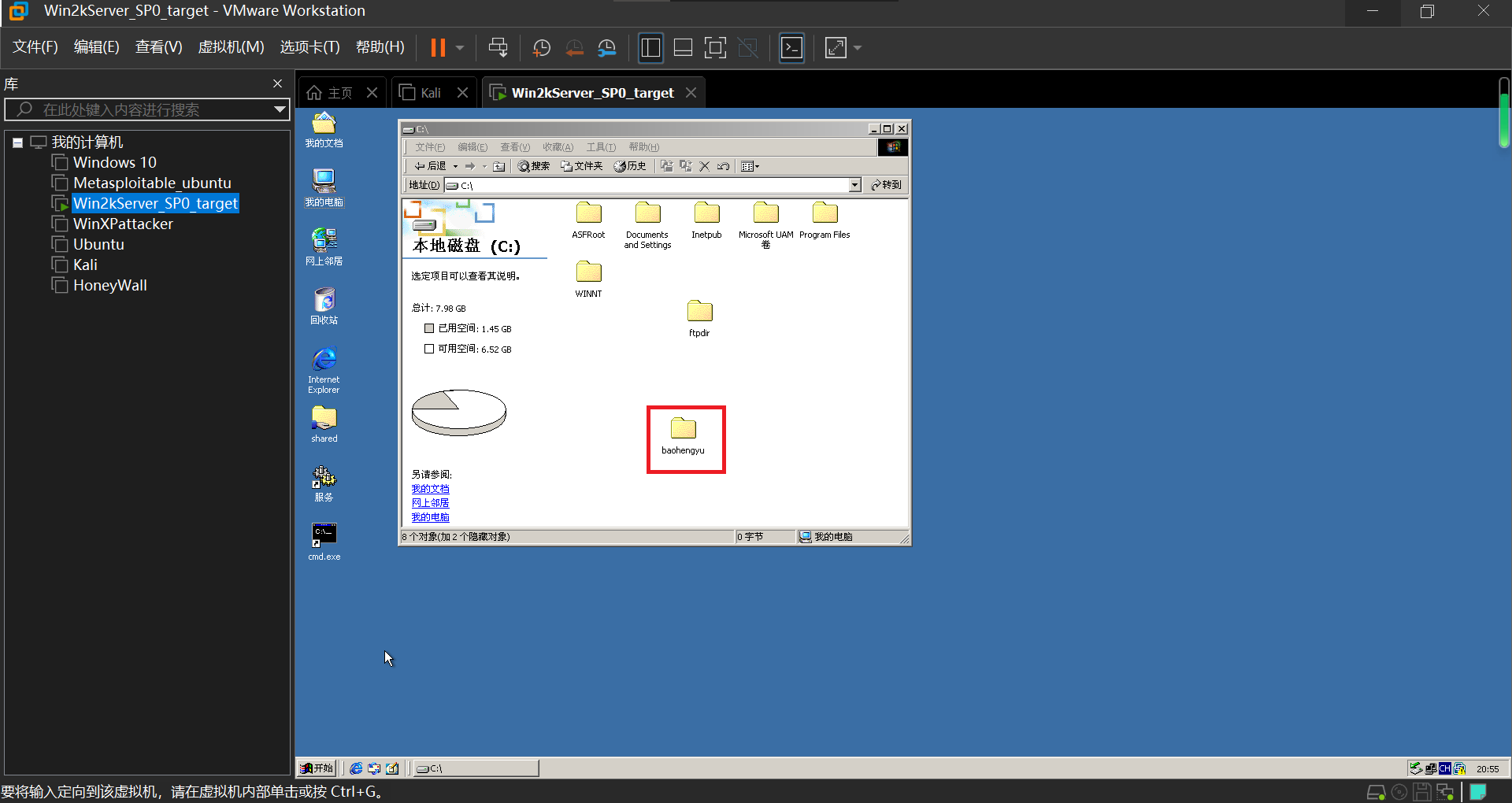Open the Explorer views dropdown button
This screenshot has height=803, width=1512.
point(750,166)
